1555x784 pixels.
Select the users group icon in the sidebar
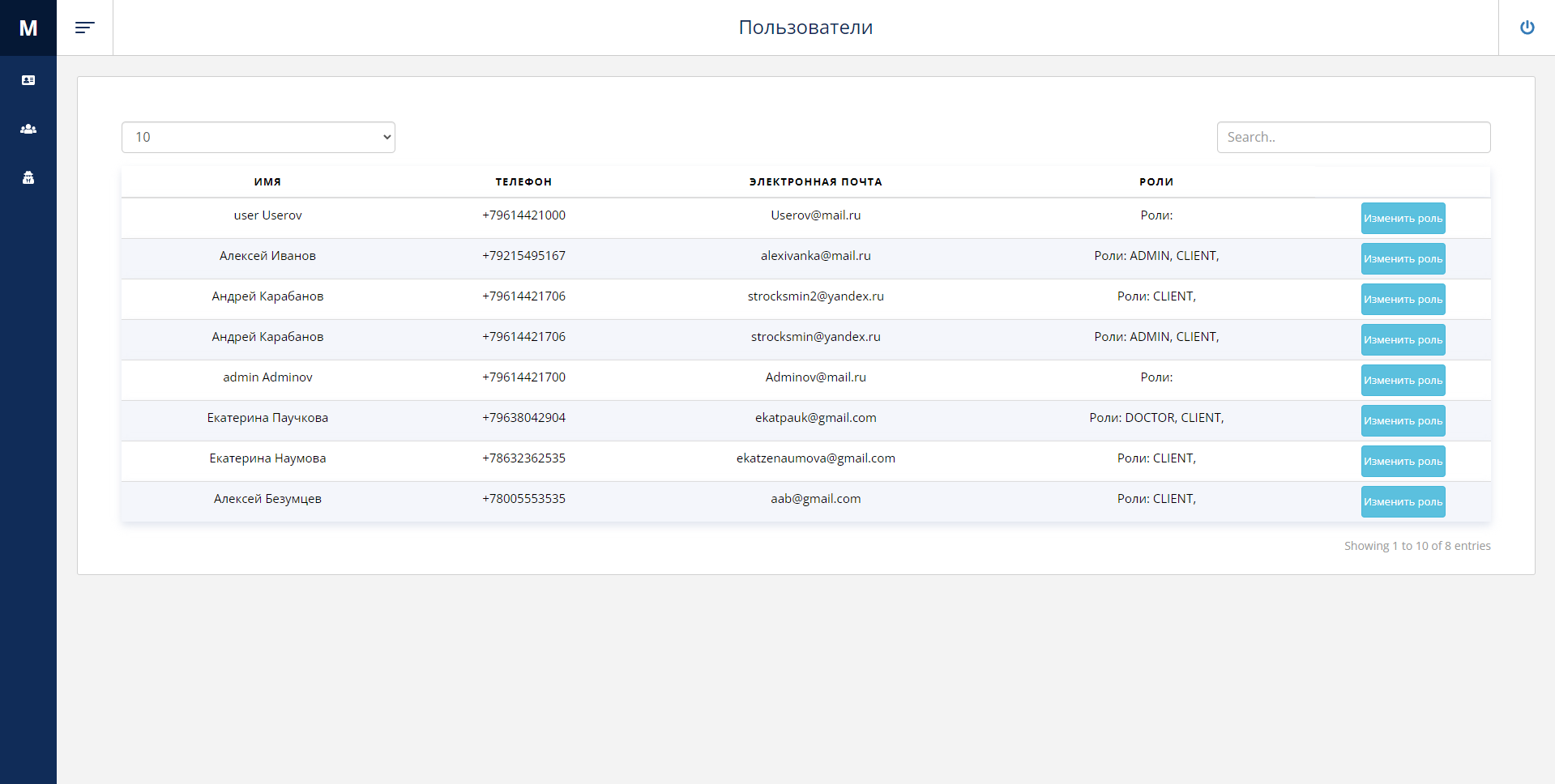pos(28,129)
